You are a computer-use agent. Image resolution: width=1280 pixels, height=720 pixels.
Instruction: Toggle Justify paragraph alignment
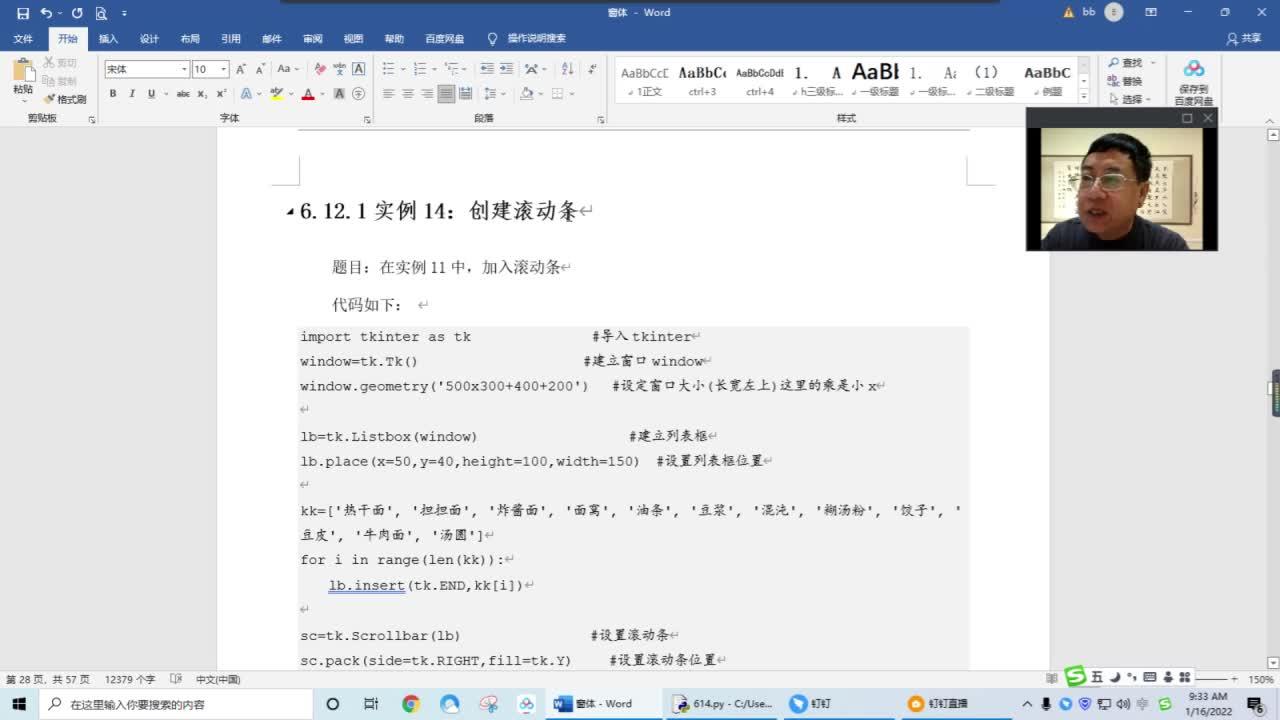click(x=446, y=94)
